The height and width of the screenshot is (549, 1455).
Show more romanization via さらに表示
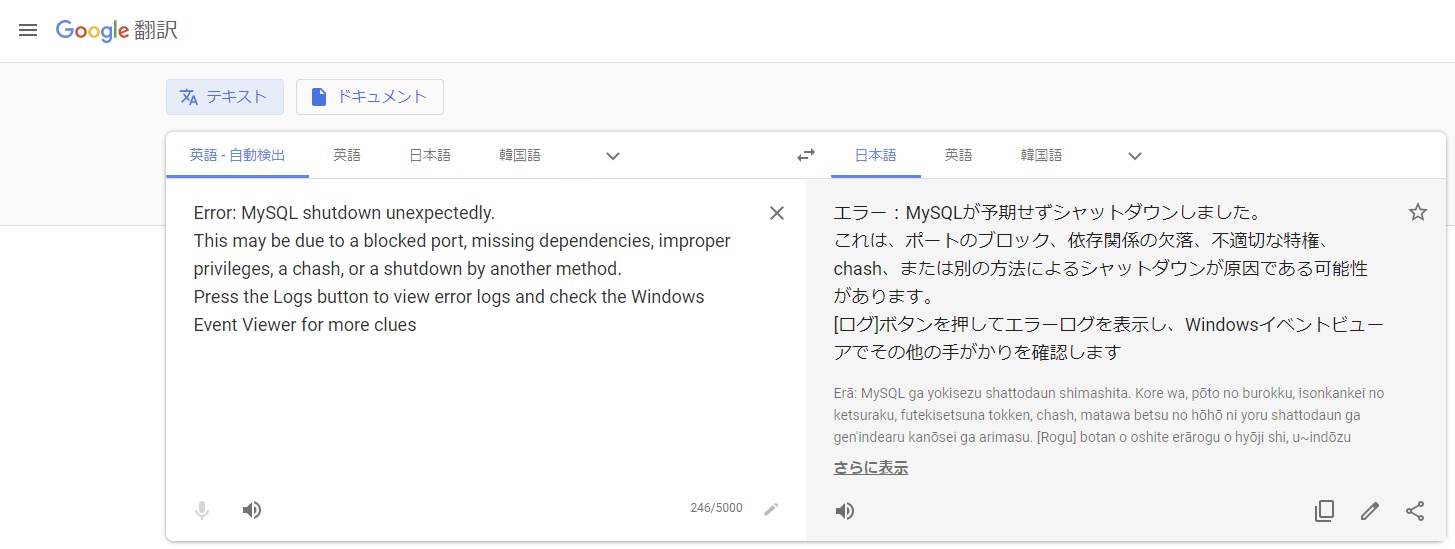coord(871,467)
